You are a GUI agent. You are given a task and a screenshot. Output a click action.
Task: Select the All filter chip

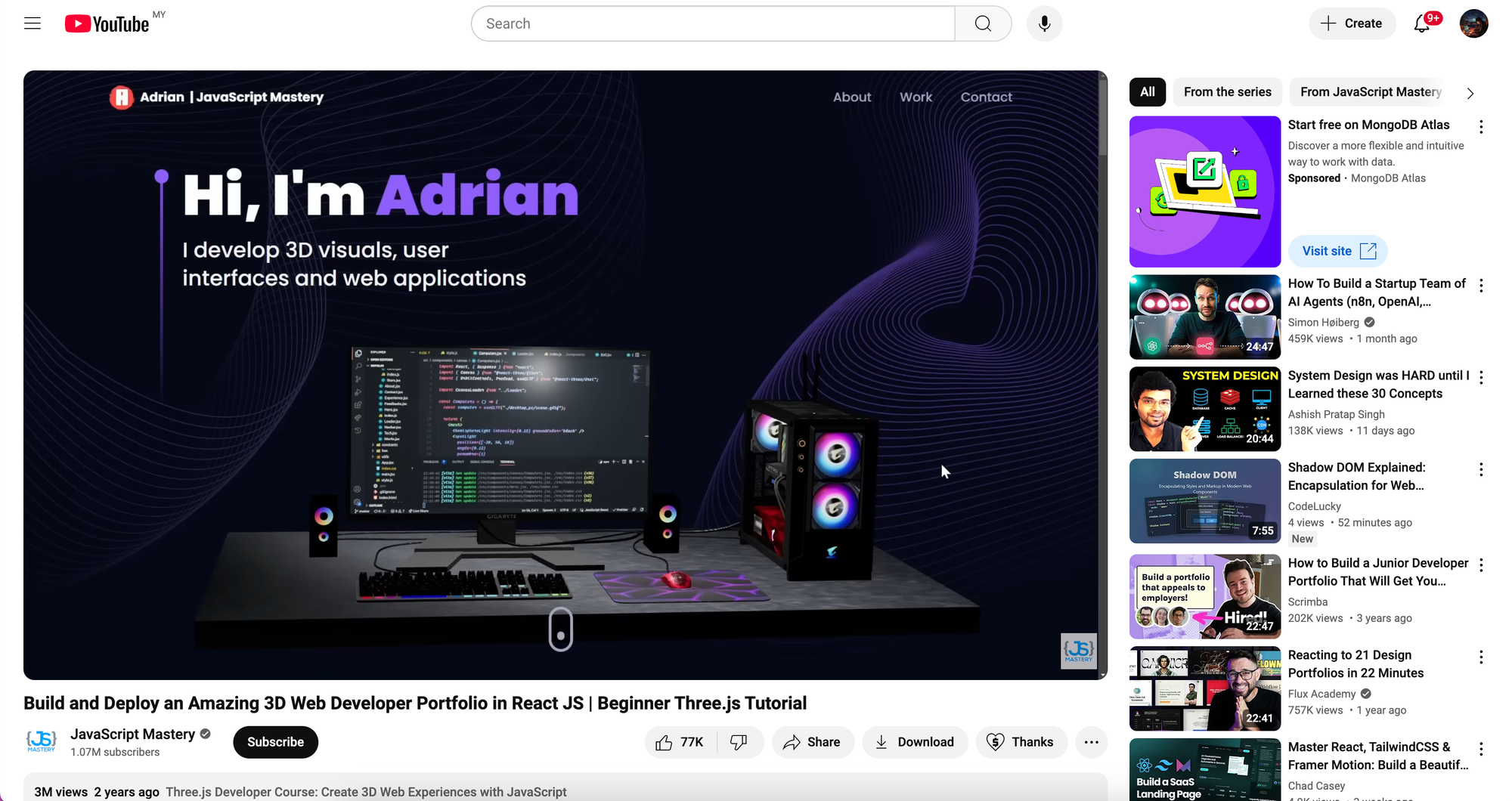1147,92
